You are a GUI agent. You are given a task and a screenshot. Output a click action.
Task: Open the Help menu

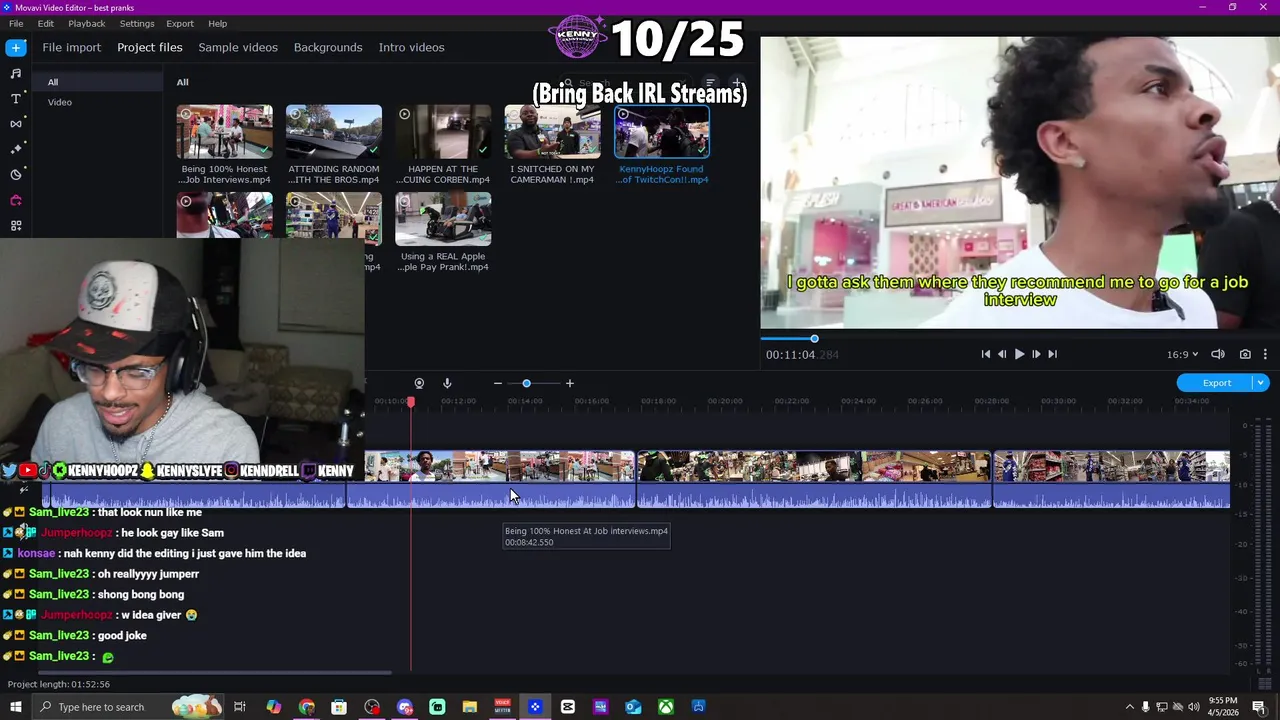(217, 23)
